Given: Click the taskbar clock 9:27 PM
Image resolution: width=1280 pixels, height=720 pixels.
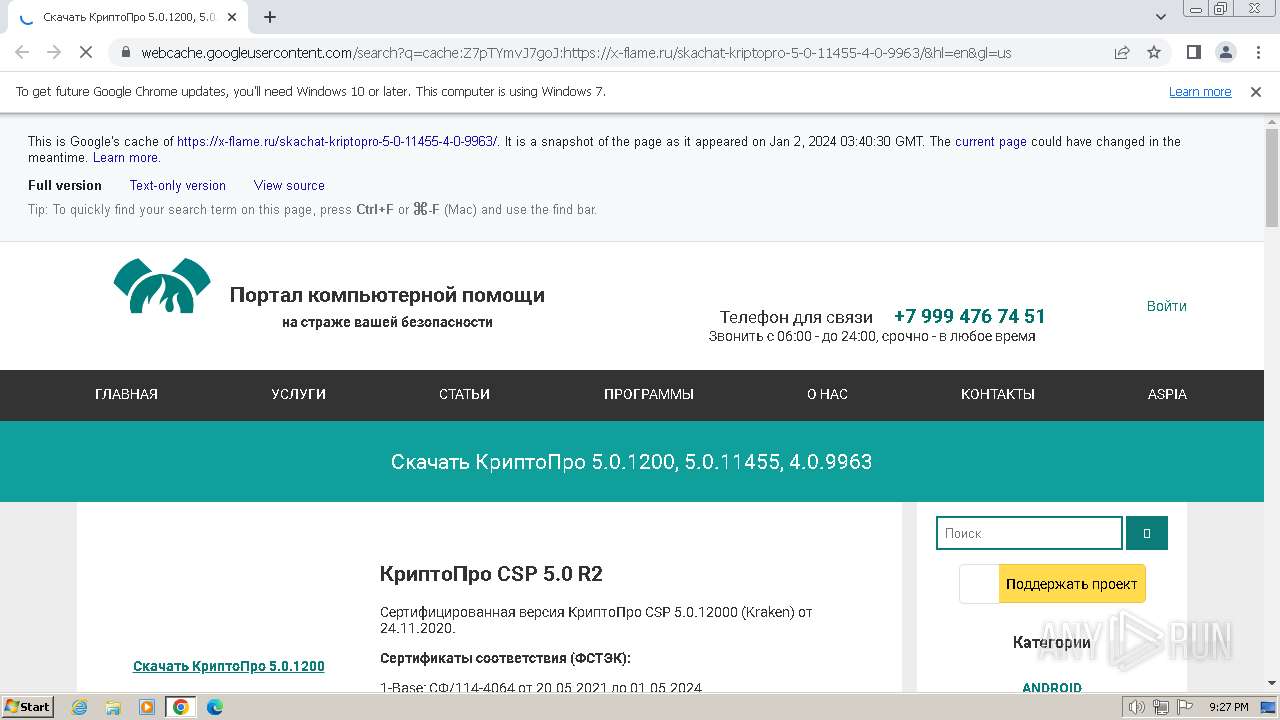Looking at the screenshot, I should tap(1228, 707).
